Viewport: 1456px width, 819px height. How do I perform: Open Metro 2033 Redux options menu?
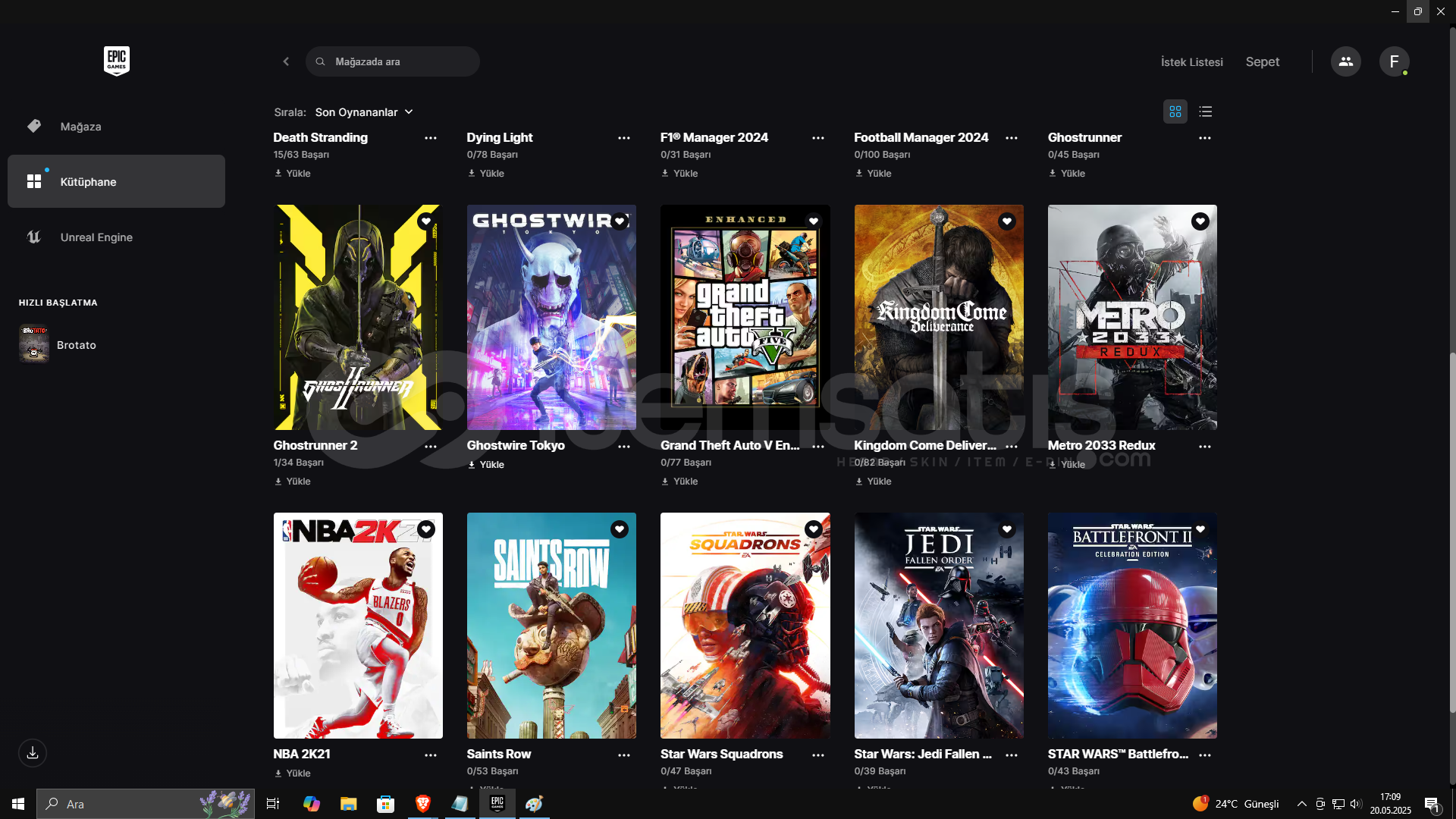(x=1205, y=447)
